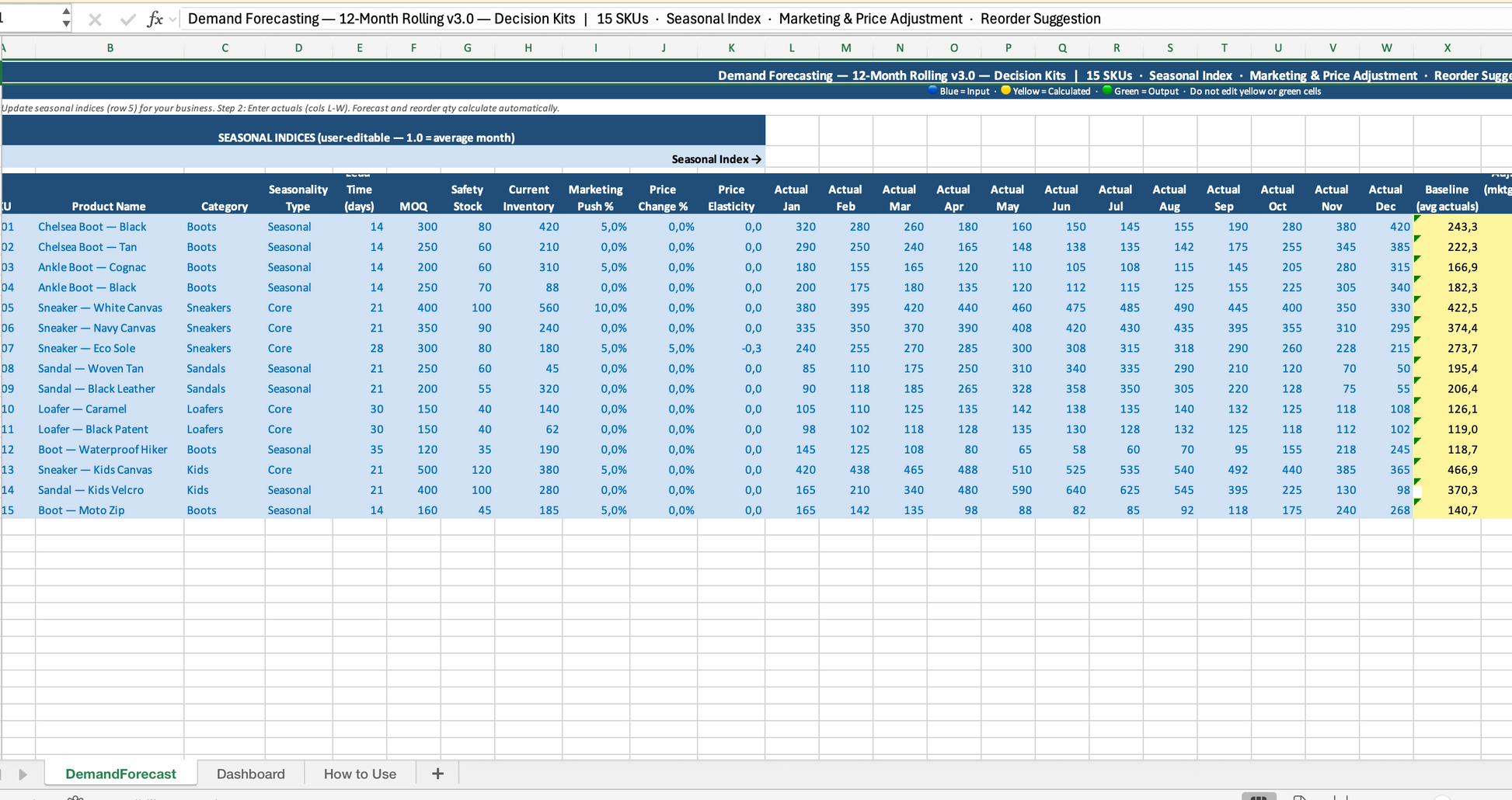The image size is (1512, 800).
Task: Click the Enter checkmark in formula bar
Action: (127, 19)
